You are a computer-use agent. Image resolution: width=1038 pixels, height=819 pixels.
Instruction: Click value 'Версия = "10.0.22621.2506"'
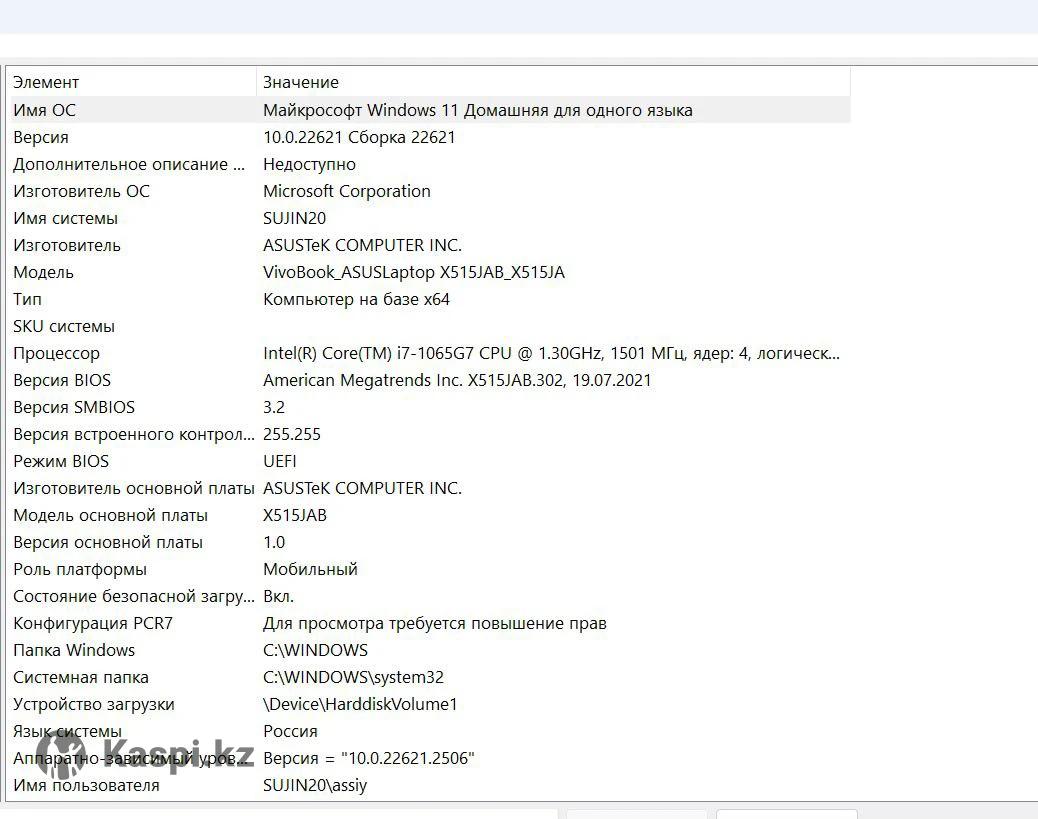click(369, 759)
